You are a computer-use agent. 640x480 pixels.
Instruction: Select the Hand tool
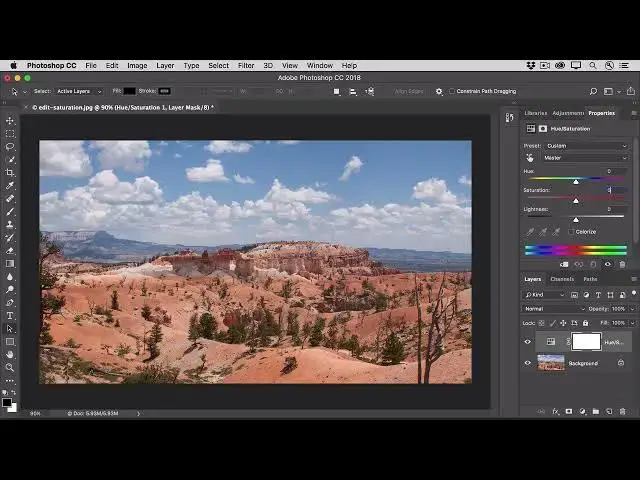(x=10, y=354)
